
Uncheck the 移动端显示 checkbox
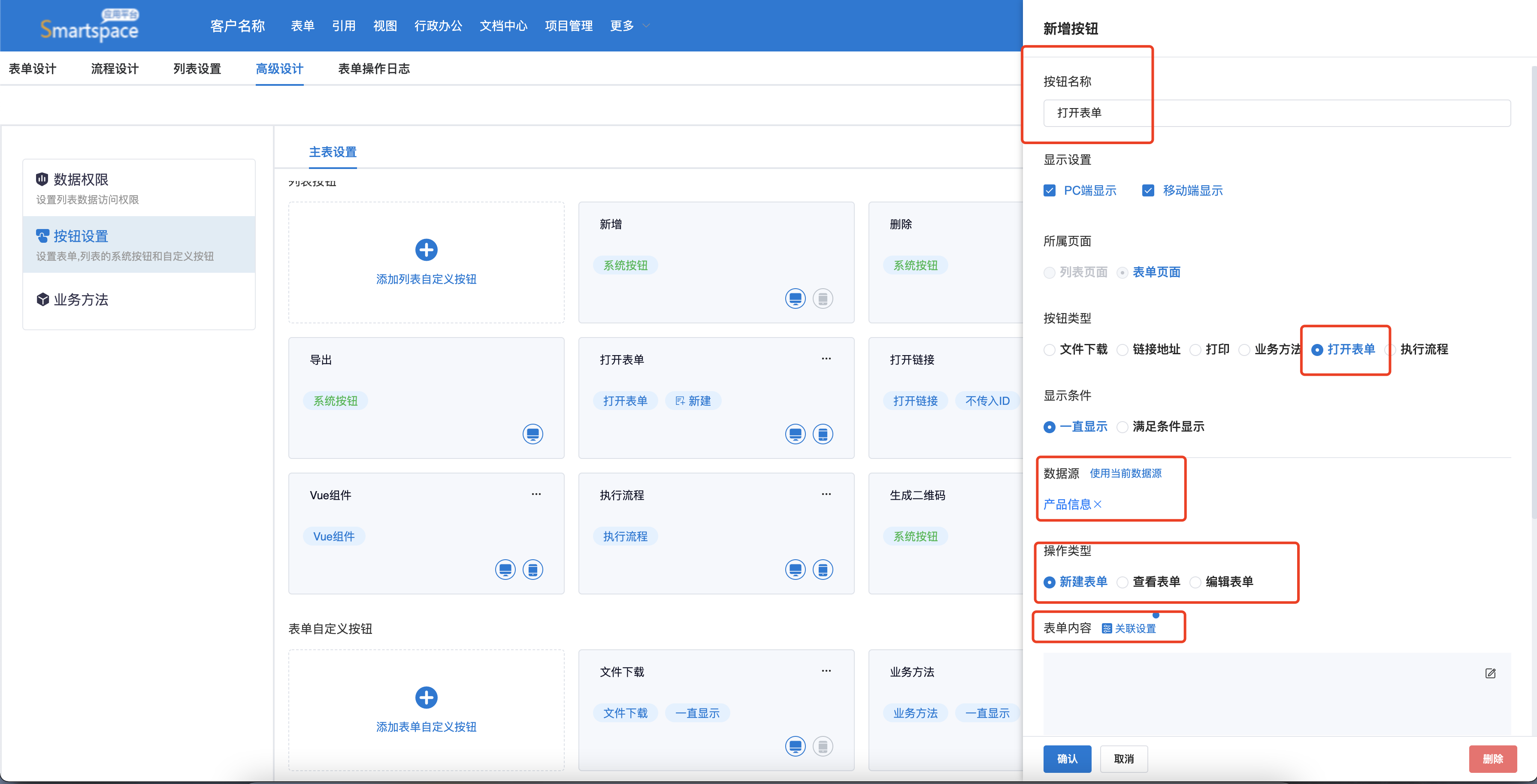tap(1148, 191)
